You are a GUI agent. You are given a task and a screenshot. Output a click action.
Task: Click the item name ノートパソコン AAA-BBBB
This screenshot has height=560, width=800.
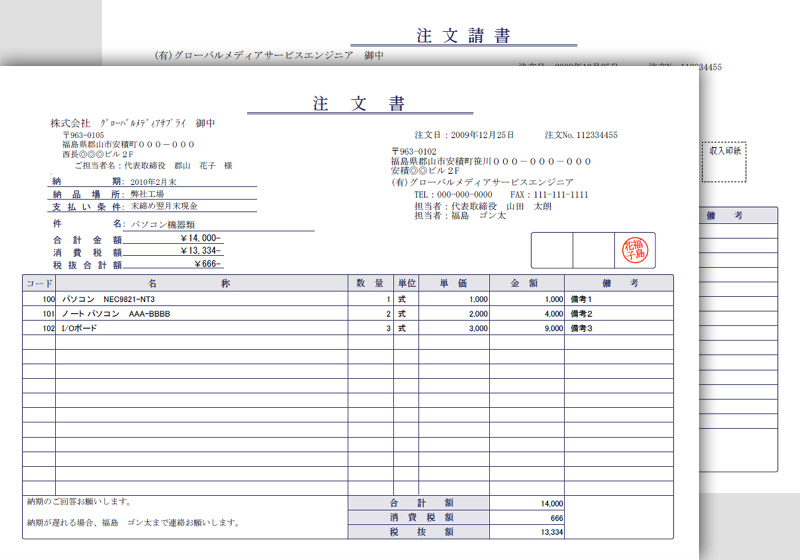[116, 314]
